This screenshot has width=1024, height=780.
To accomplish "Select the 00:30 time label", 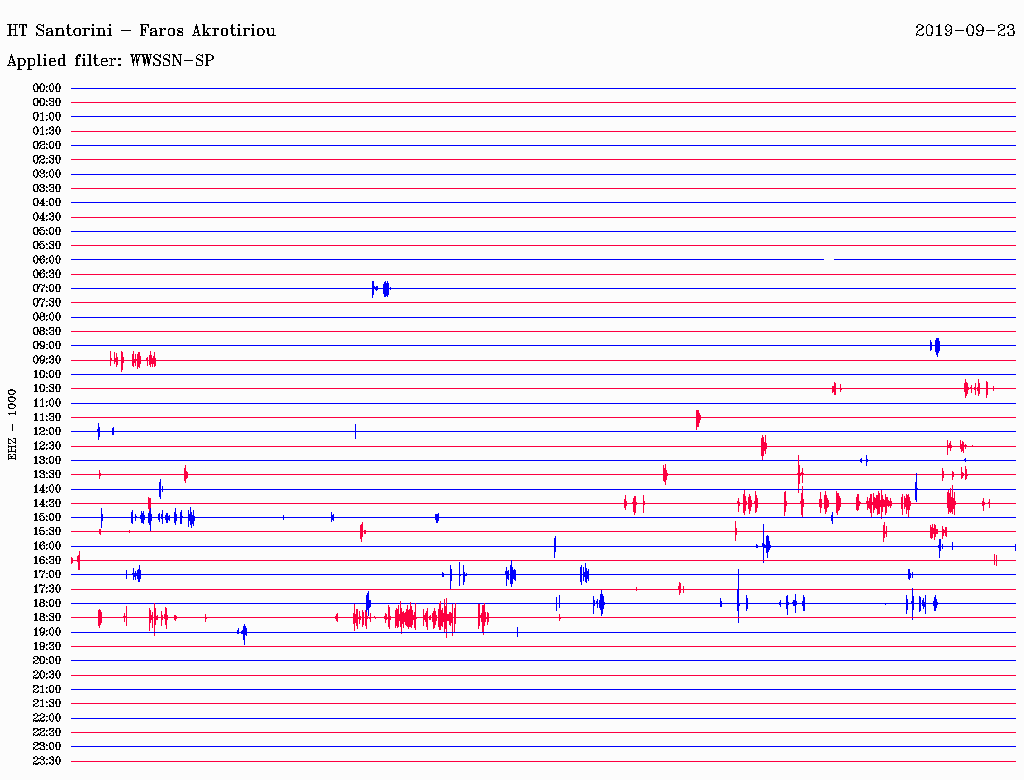I will tap(47, 103).
